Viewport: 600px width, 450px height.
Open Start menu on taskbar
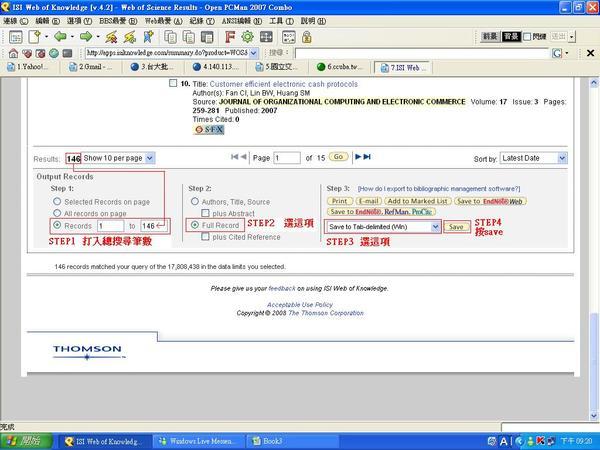26,442
